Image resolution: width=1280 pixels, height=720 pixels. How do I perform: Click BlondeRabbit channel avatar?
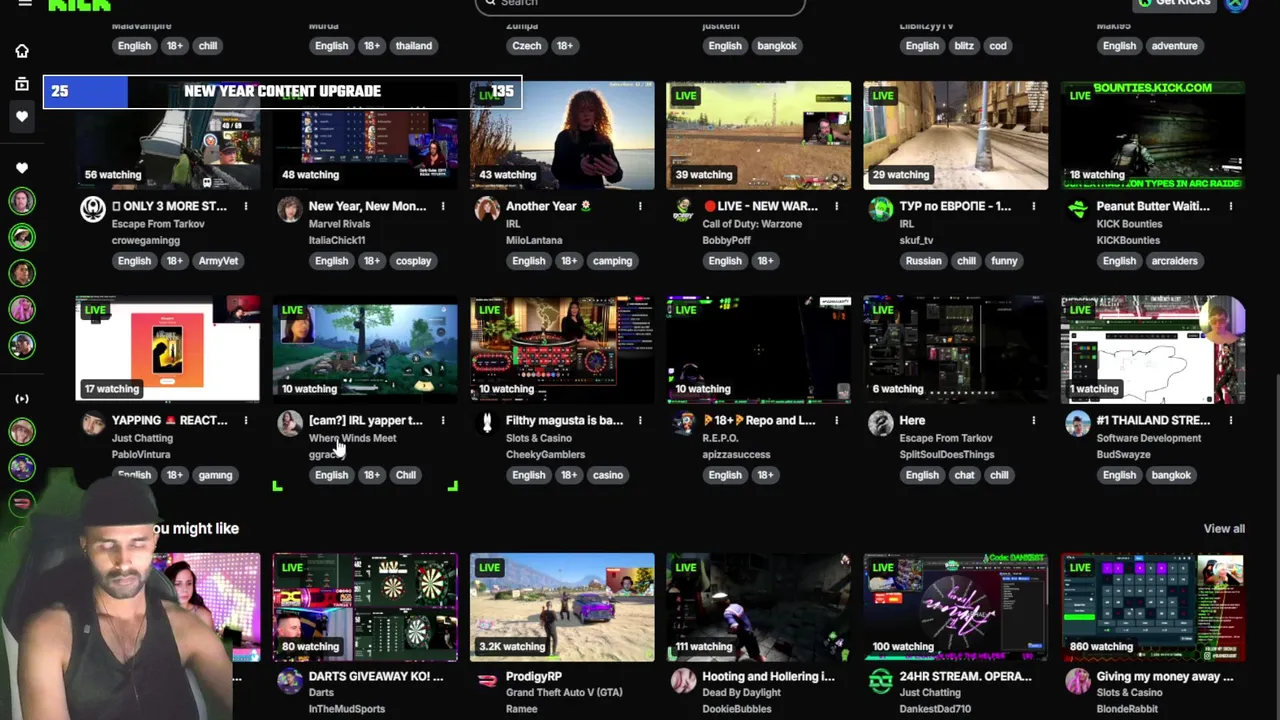click(1078, 681)
